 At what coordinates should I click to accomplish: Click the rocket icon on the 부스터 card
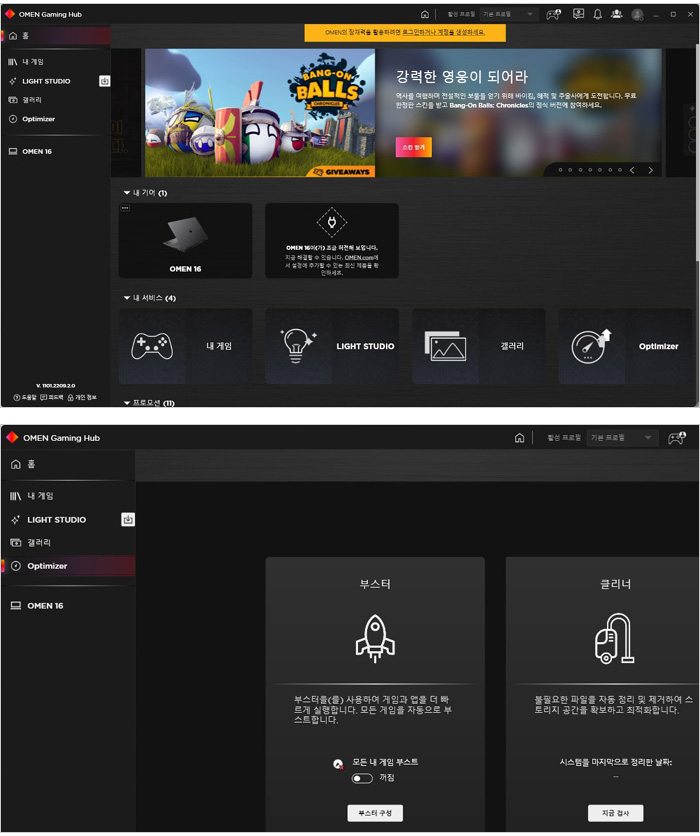pyautogui.click(x=375, y=638)
